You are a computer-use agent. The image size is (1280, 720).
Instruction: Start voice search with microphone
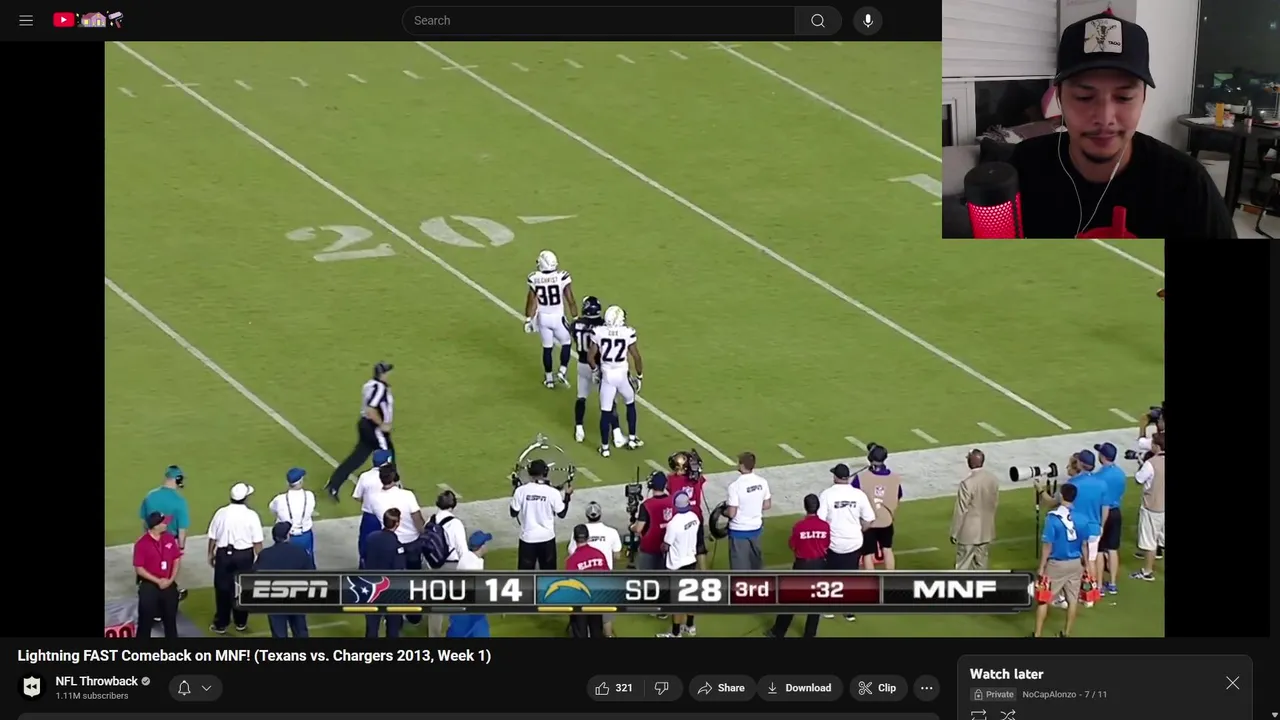point(867,20)
